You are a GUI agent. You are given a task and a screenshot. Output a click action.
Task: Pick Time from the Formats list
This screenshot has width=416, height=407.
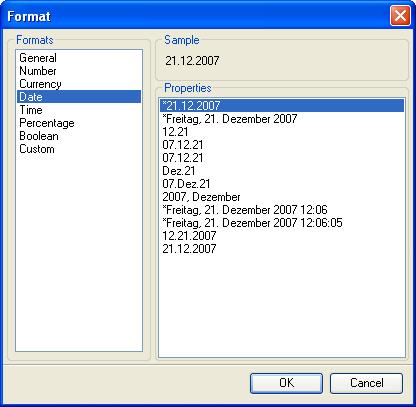coord(31,110)
